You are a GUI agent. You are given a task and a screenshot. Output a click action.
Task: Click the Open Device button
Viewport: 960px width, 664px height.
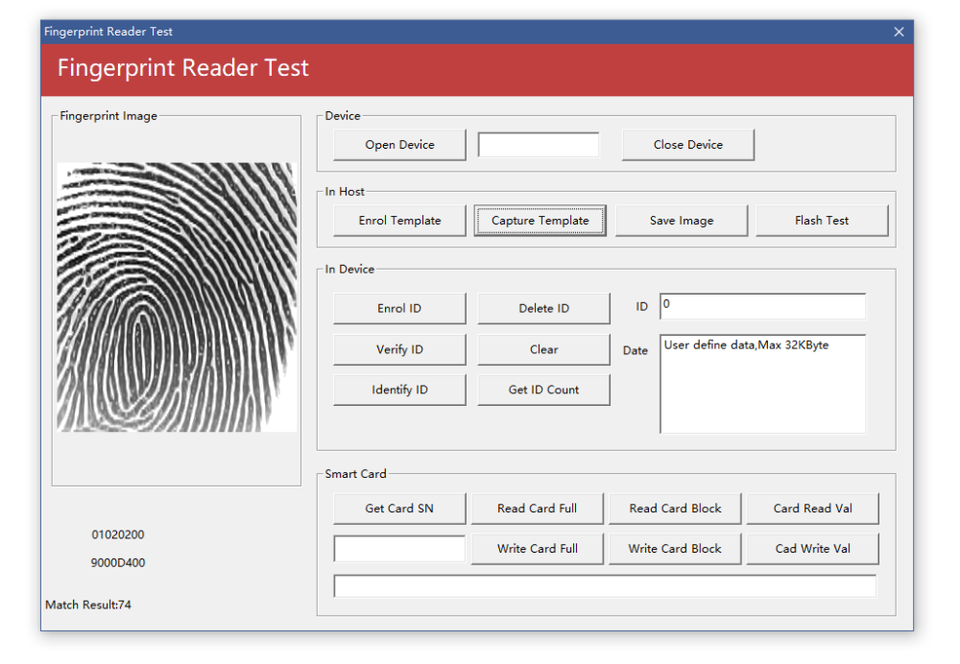pyautogui.click(x=399, y=145)
